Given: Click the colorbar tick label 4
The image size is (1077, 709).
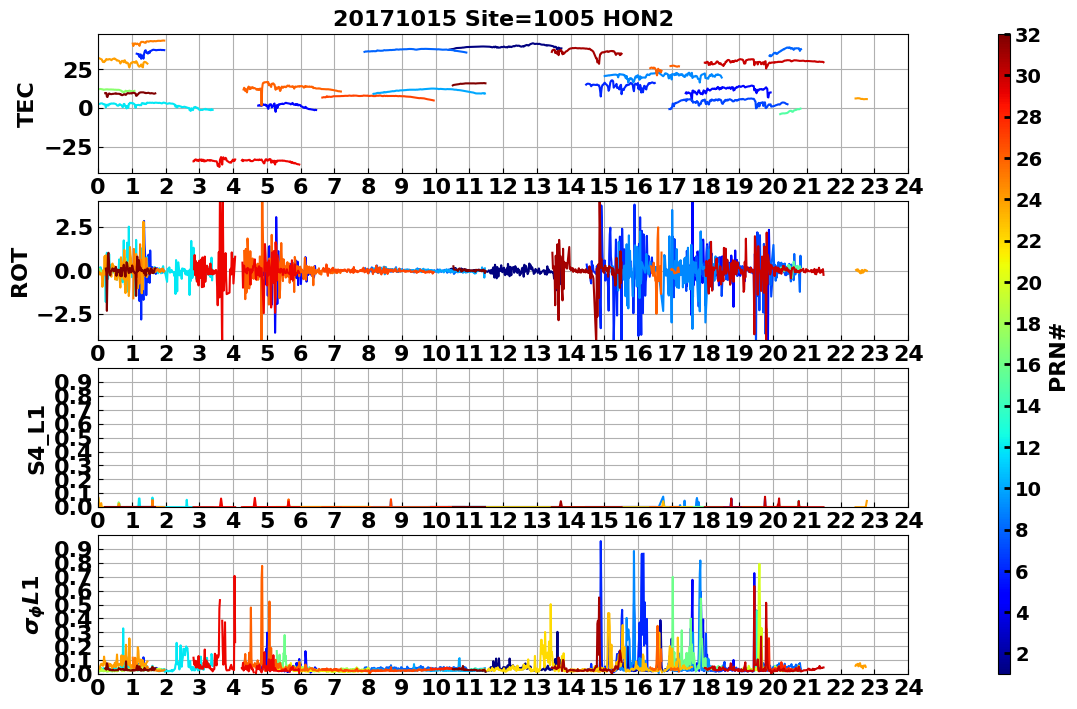Looking at the screenshot, I should pos(1022,612).
